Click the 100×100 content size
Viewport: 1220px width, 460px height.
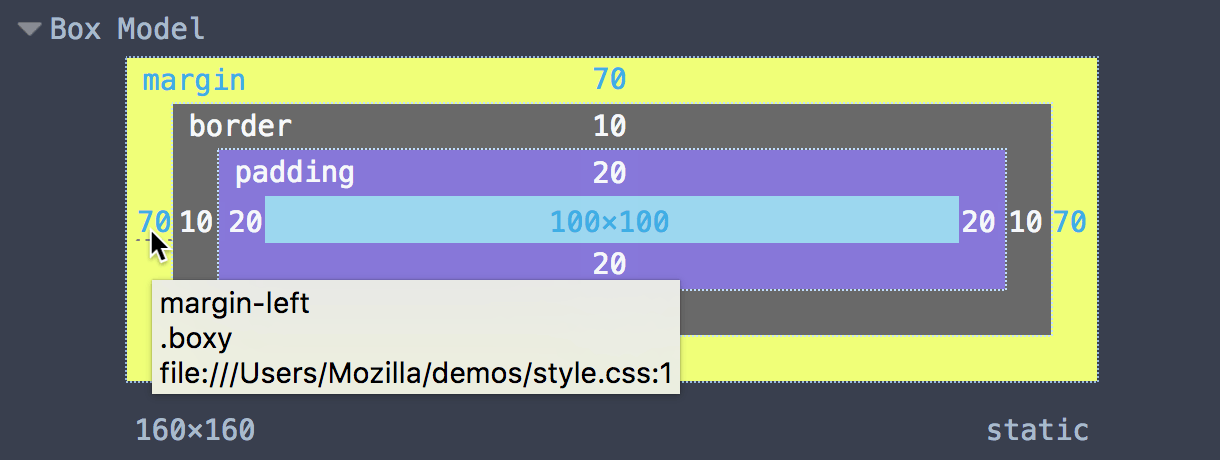609,221
